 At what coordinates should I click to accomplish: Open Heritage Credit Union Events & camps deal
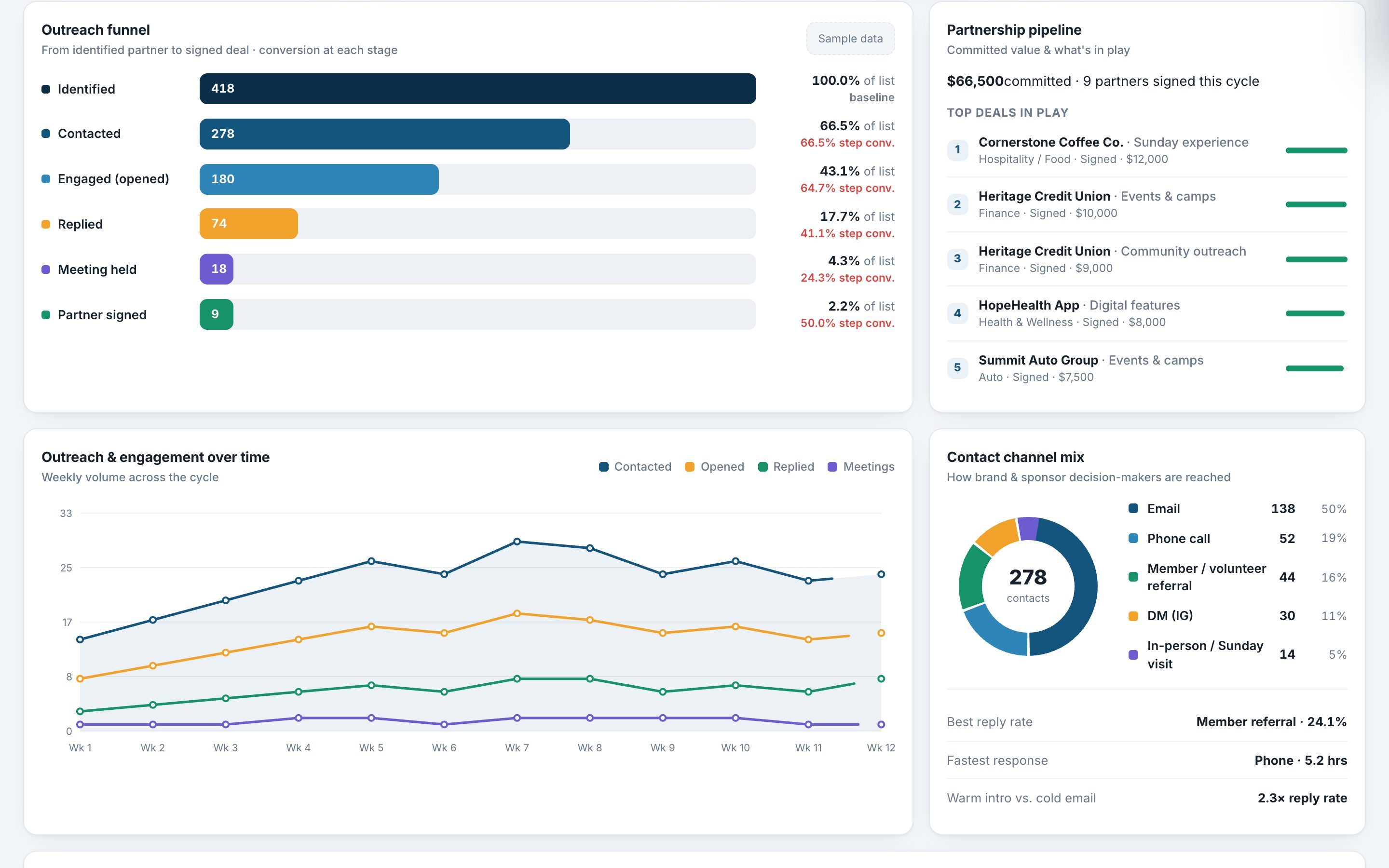point(1147,204)
